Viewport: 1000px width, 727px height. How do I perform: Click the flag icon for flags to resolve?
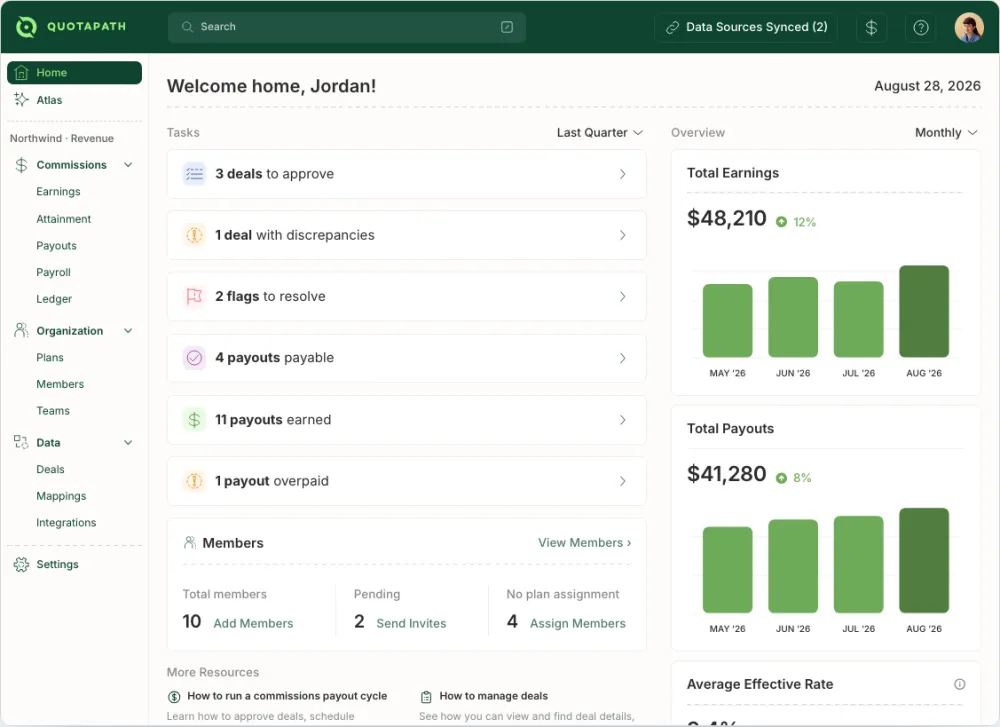195,297
